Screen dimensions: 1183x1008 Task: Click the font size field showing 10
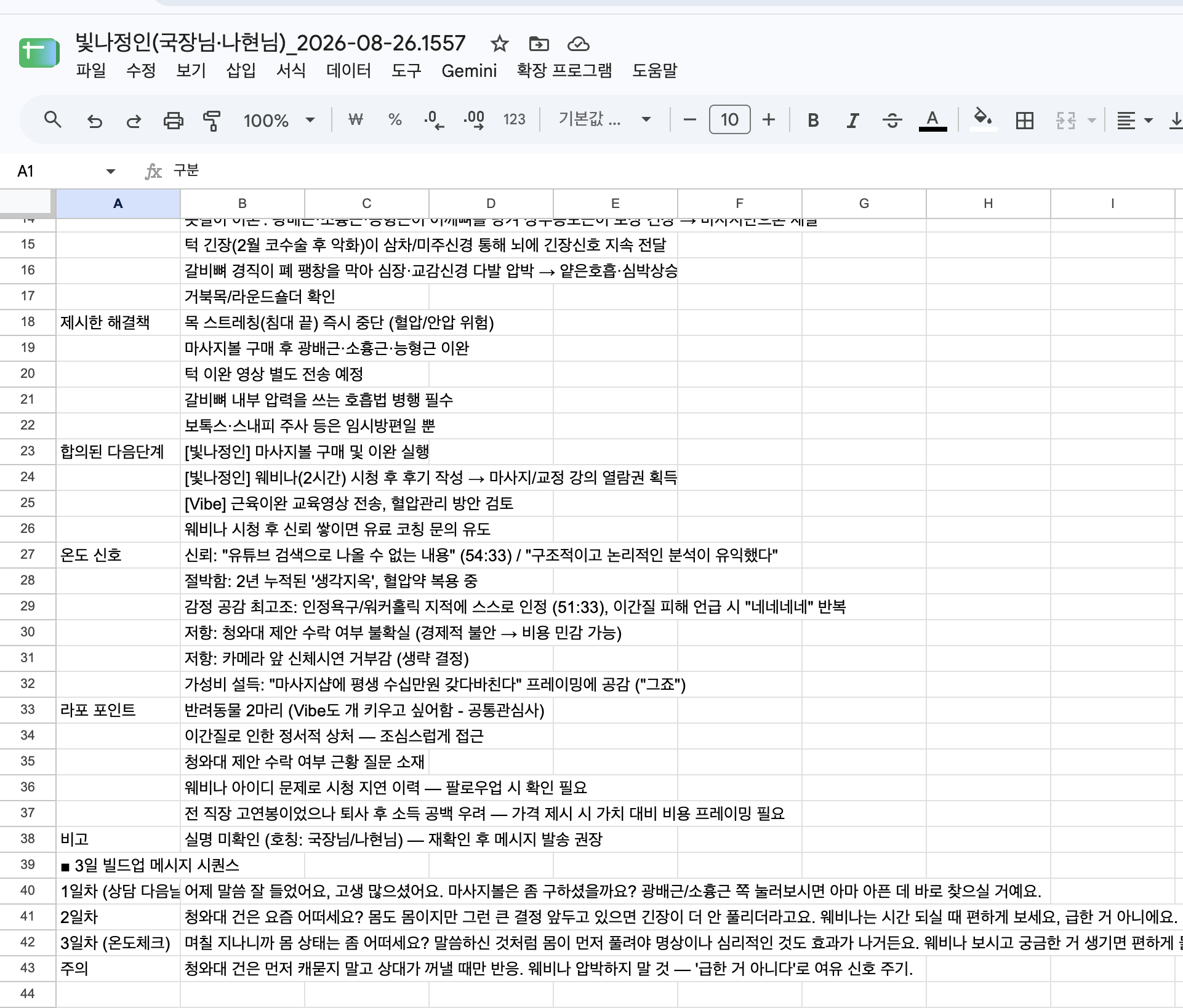(729, 119)
